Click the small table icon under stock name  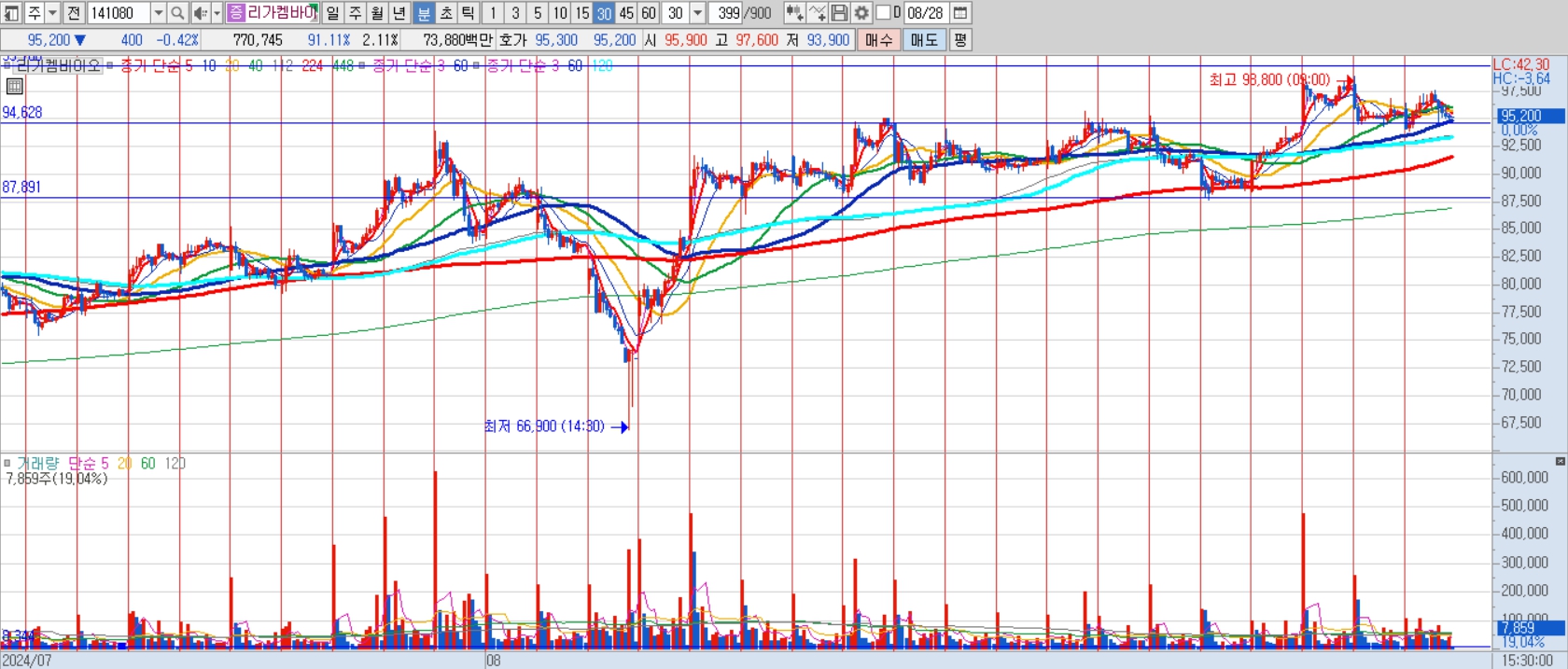coord(14,87)
